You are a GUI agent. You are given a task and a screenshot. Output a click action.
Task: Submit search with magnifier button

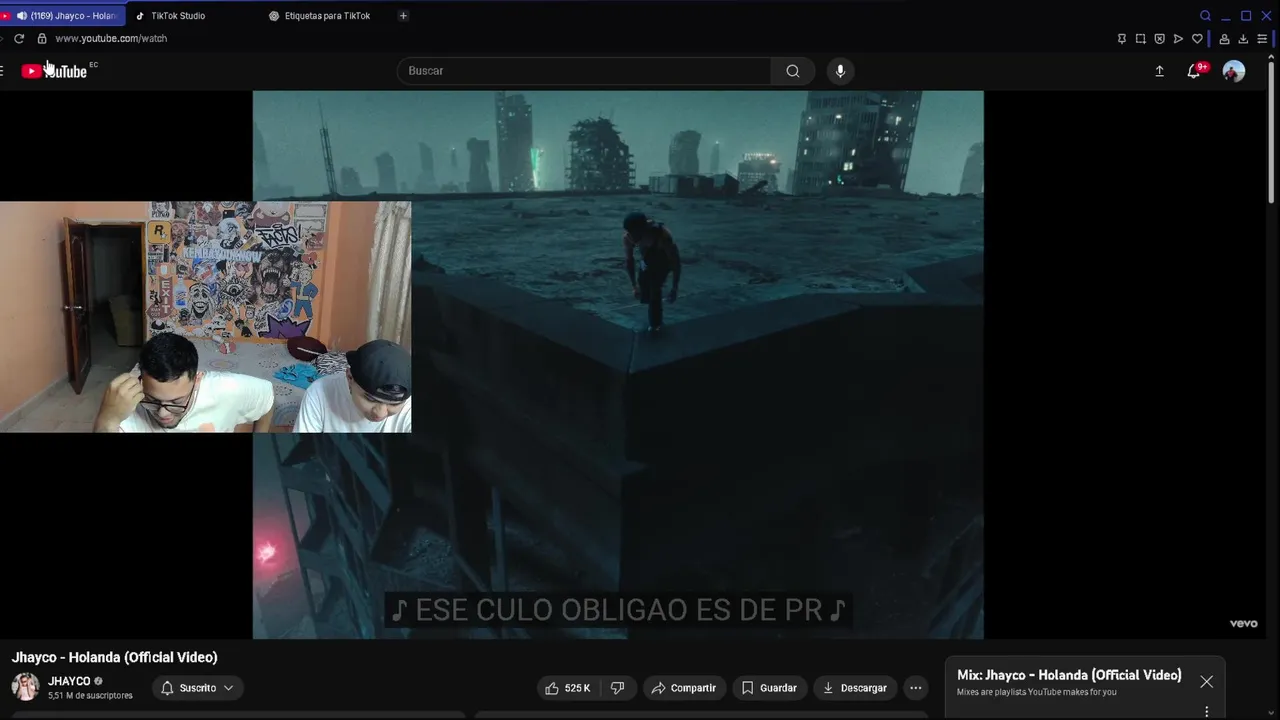tap(793, 71)
